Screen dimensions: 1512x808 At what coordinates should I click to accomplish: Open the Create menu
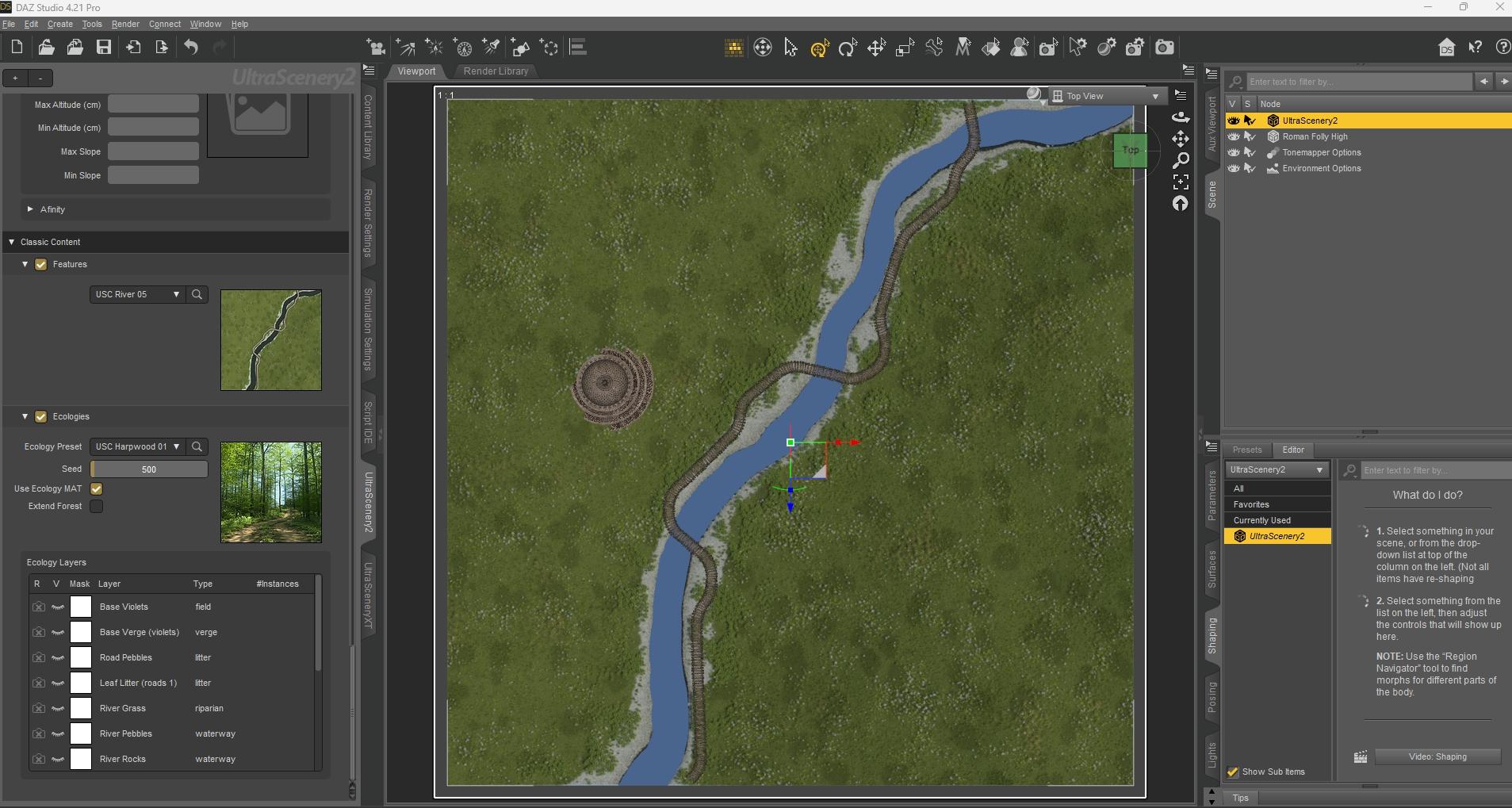click(59, 24)
